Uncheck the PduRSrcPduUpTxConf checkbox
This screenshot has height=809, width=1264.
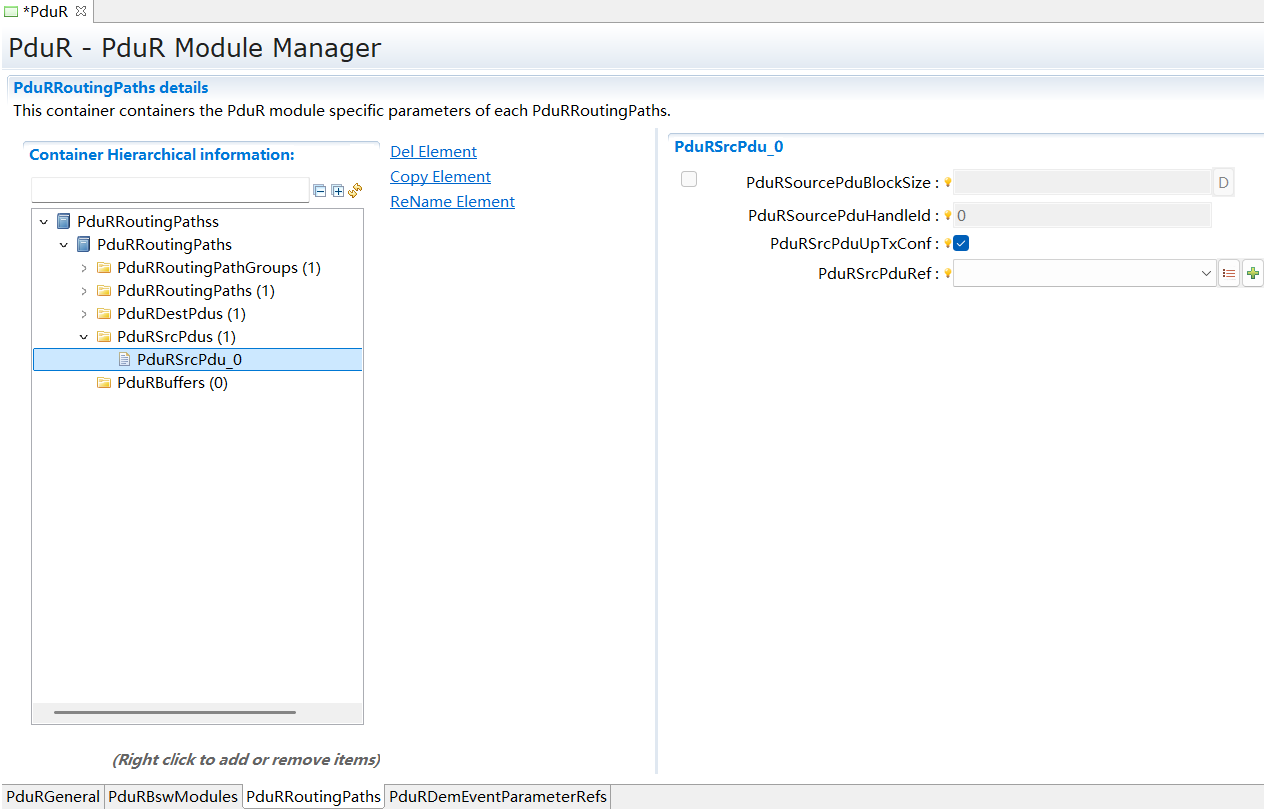[x=960, y=242]
